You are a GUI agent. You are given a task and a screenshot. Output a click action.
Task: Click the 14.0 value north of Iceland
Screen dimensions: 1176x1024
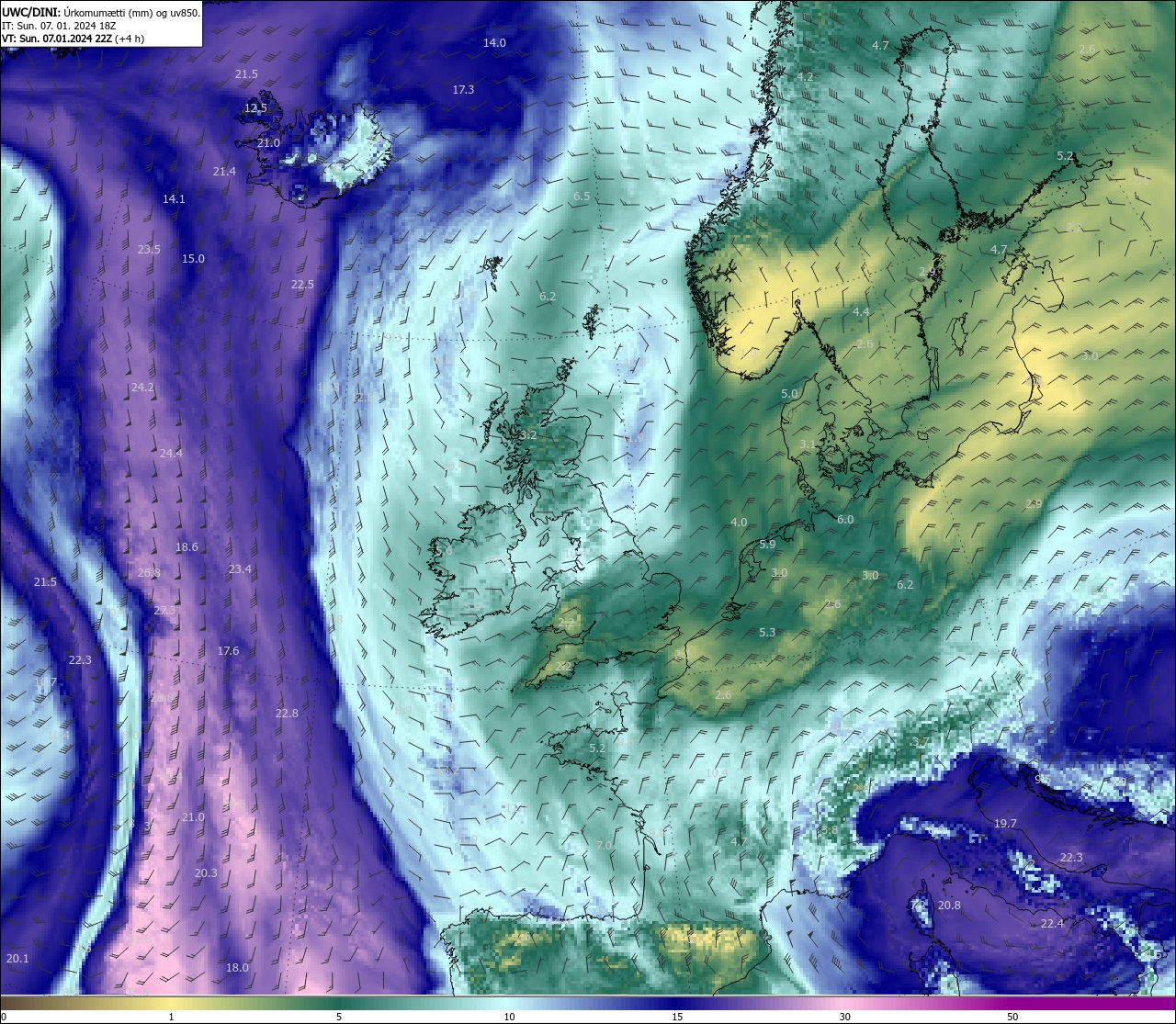(x=494, y=43)
